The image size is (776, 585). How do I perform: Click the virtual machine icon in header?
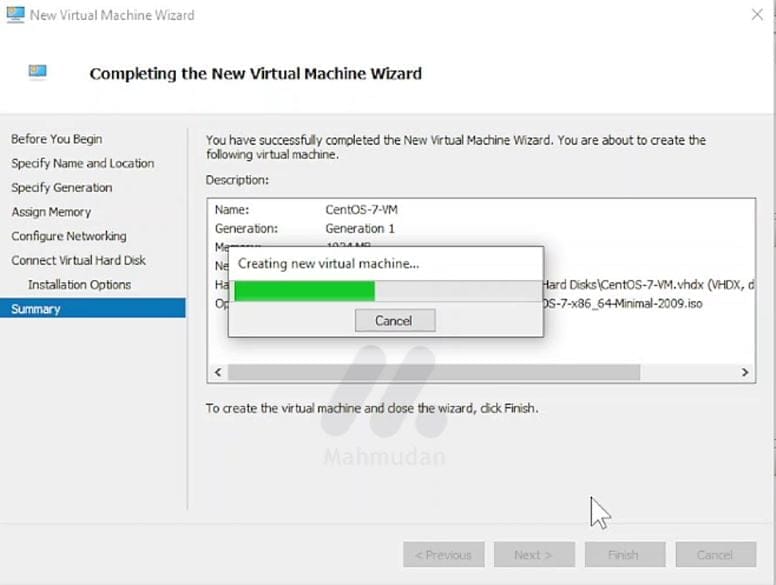pos(38,72)
